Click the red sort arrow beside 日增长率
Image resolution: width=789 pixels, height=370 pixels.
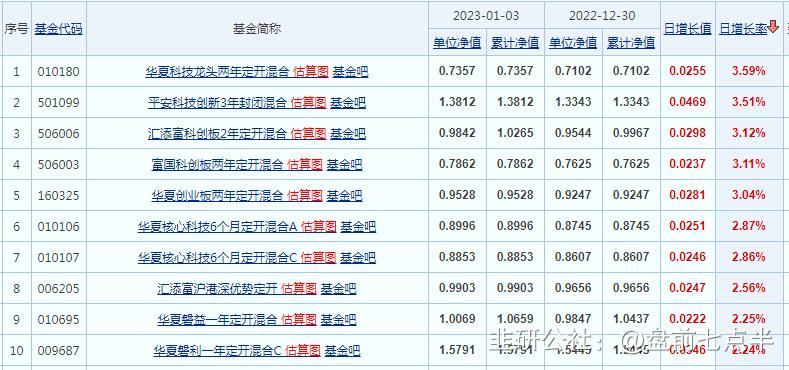pyautogui.click(x=773, y=28)
